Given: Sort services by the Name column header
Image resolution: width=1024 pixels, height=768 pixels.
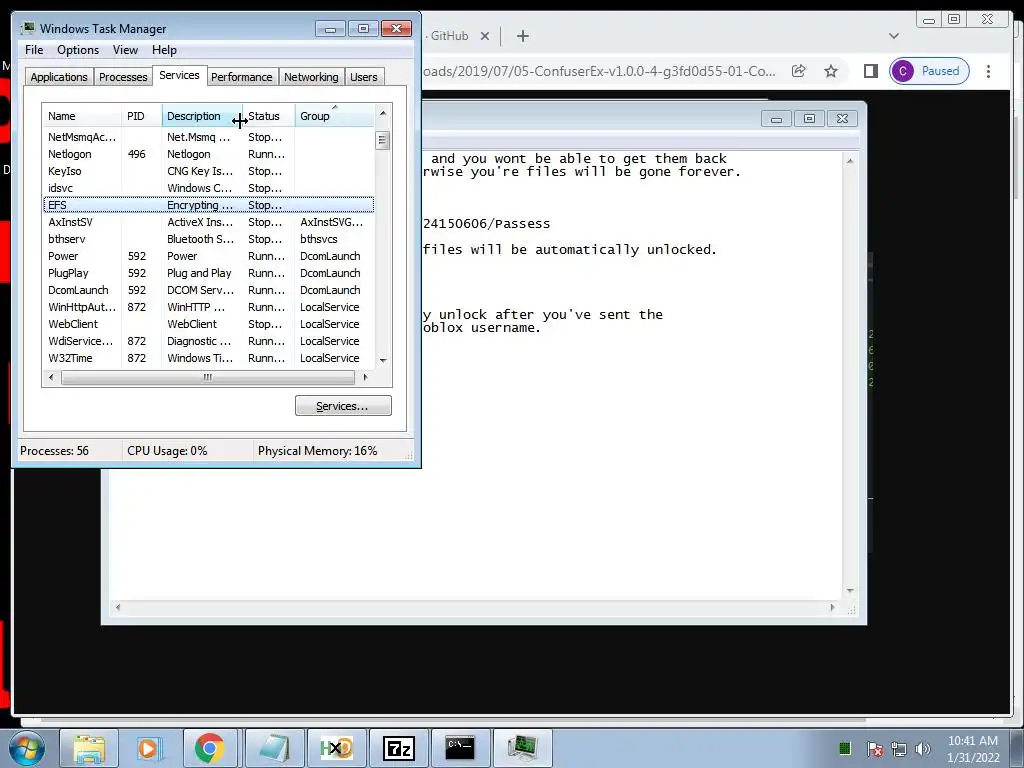Looking at the screenshot, I should [82, 116].
